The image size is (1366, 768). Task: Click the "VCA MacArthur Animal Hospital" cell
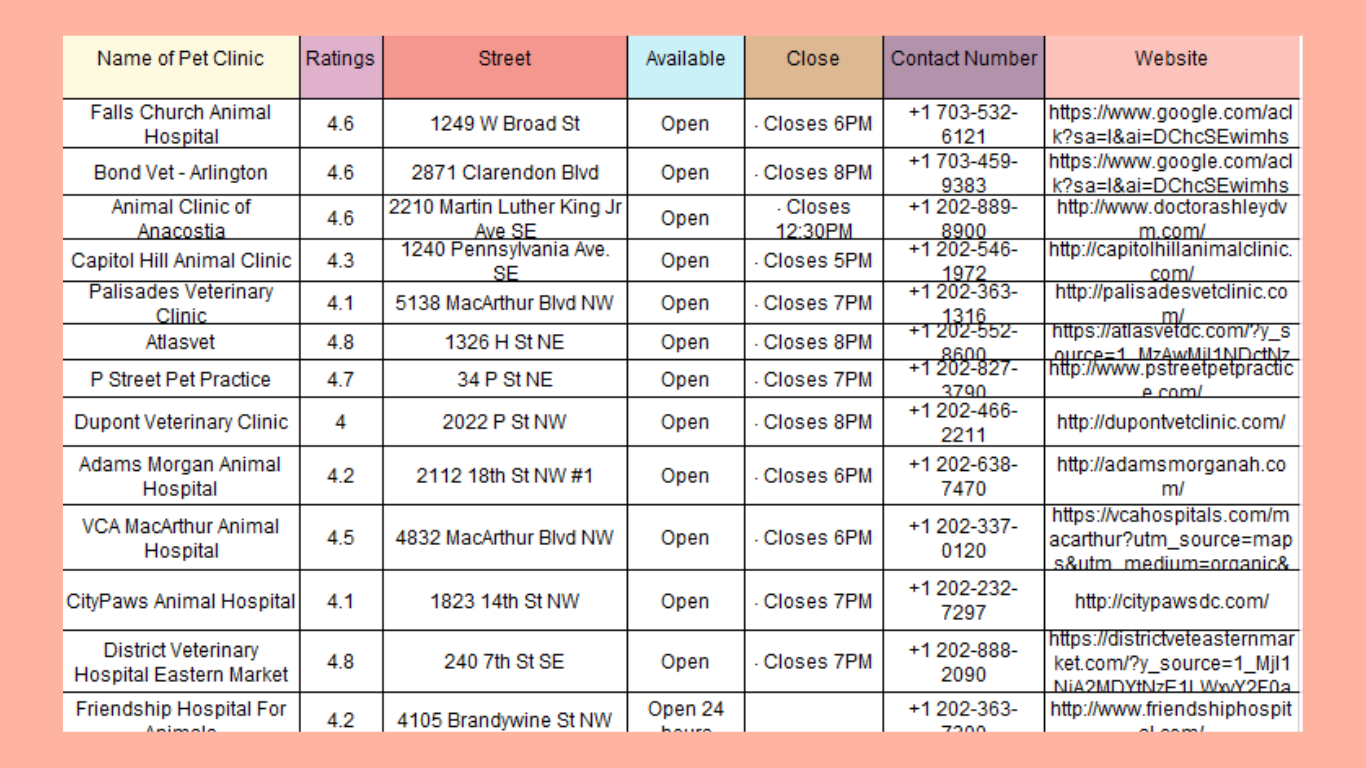[x=181, y=538]
